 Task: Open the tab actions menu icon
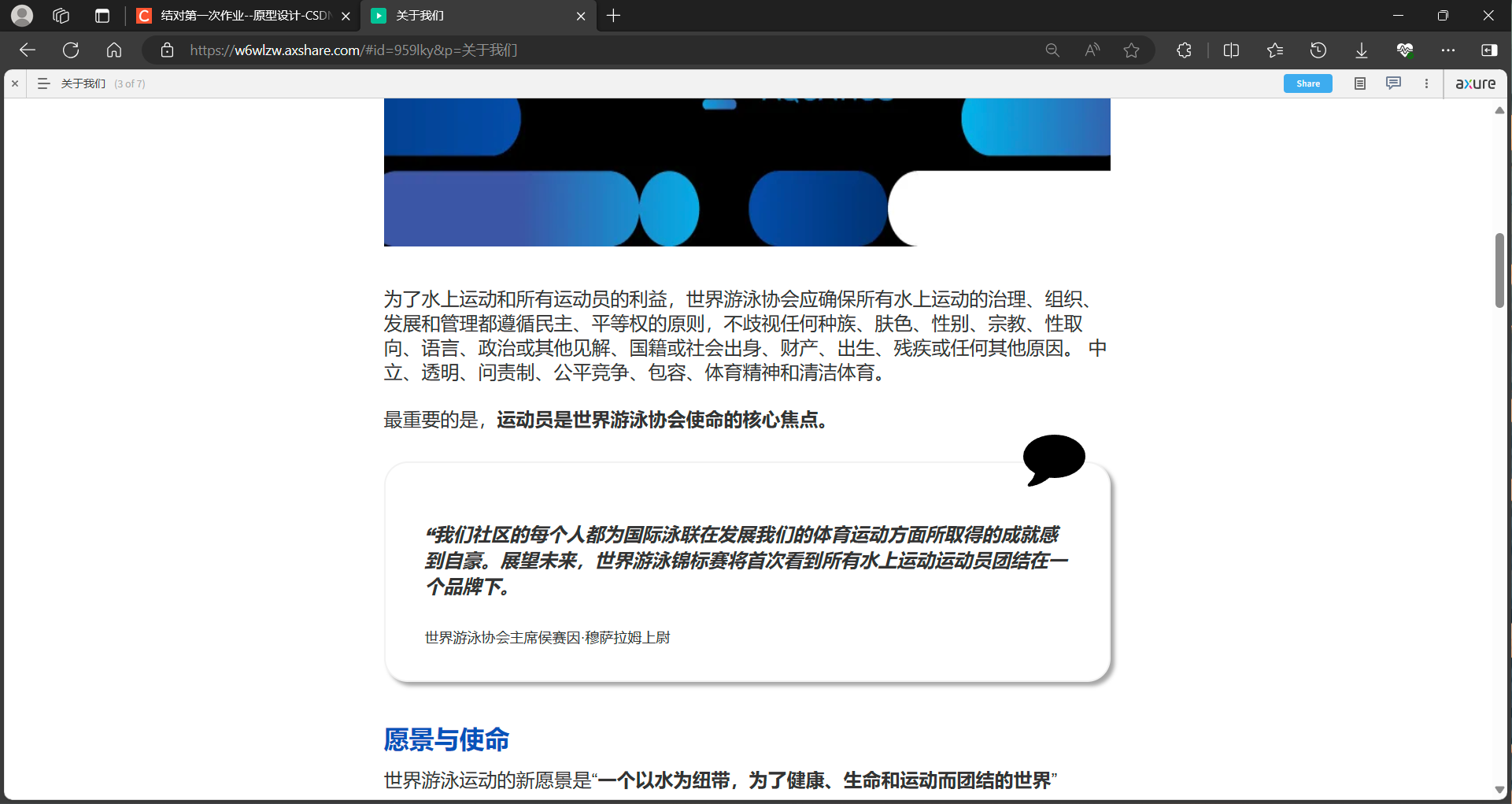102,16
